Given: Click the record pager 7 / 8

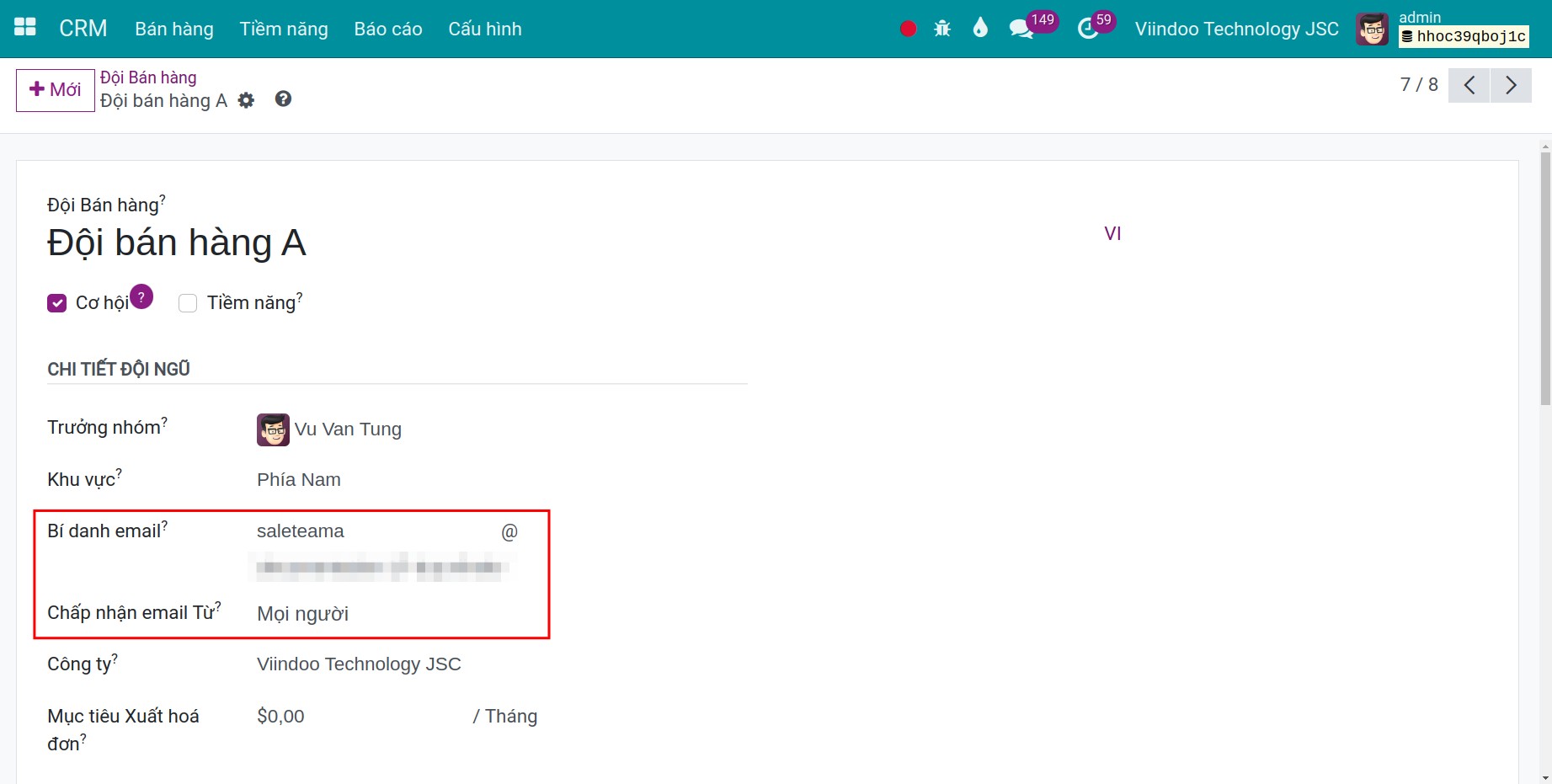Looking at the screenshot, I should point(1419,85).
